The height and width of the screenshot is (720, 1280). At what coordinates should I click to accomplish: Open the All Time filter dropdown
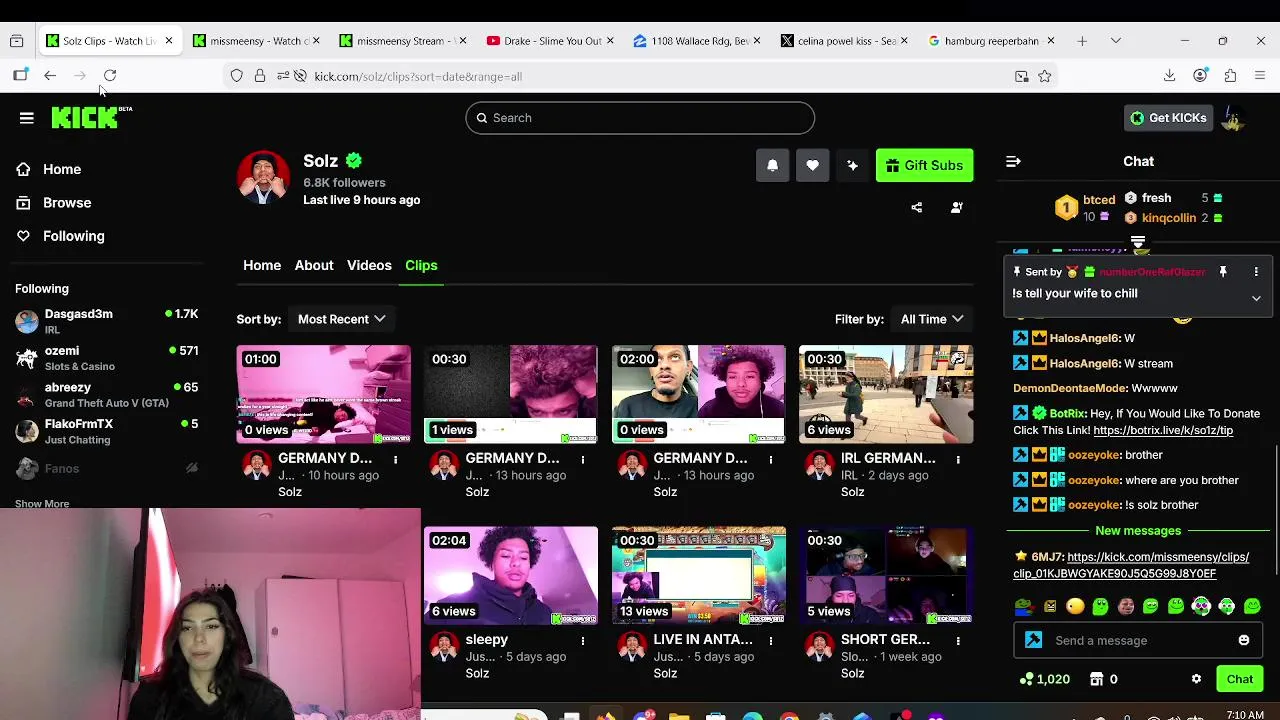[x=932, y=319]
